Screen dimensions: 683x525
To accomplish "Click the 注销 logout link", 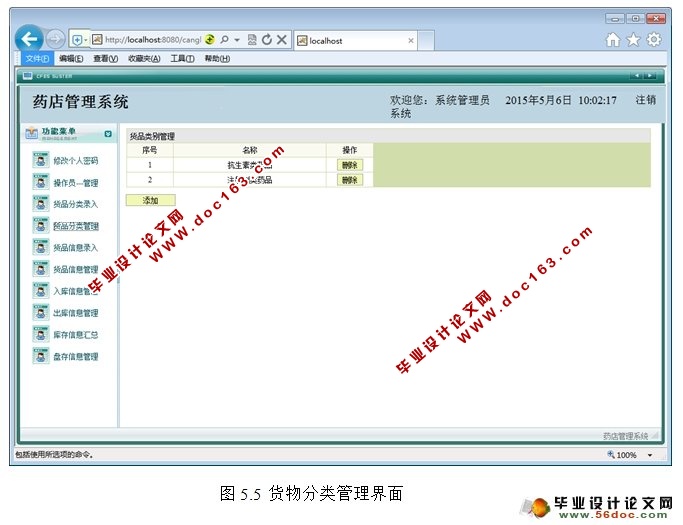I will click(x=645, y=100).
